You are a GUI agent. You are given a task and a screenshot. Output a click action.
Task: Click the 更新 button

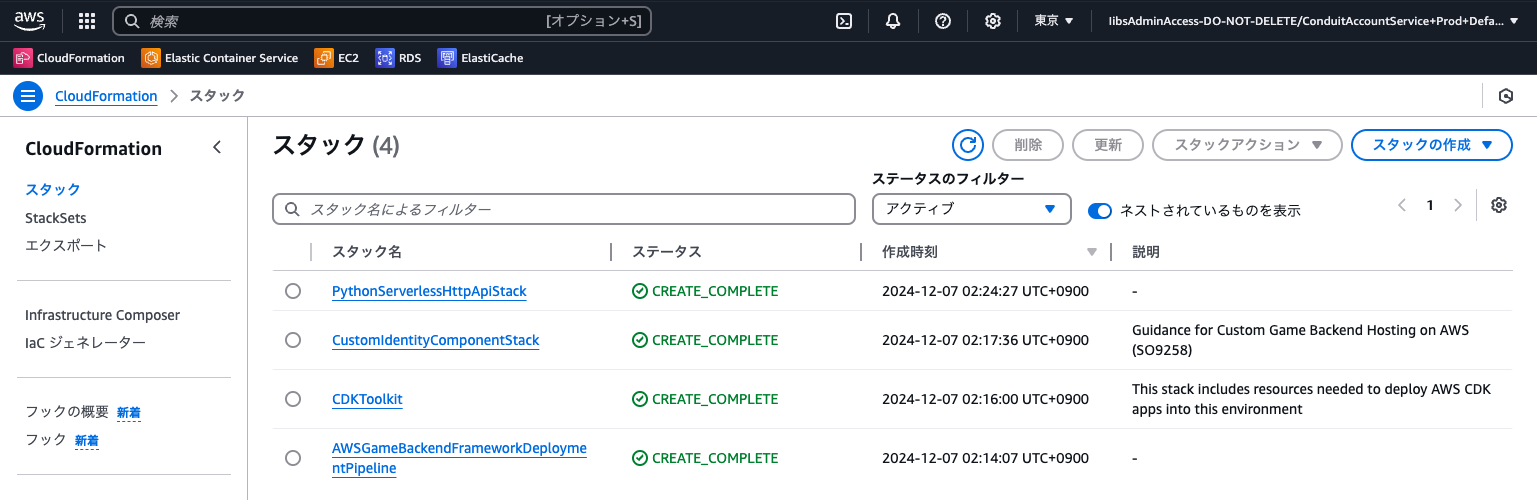[1108, 145]
